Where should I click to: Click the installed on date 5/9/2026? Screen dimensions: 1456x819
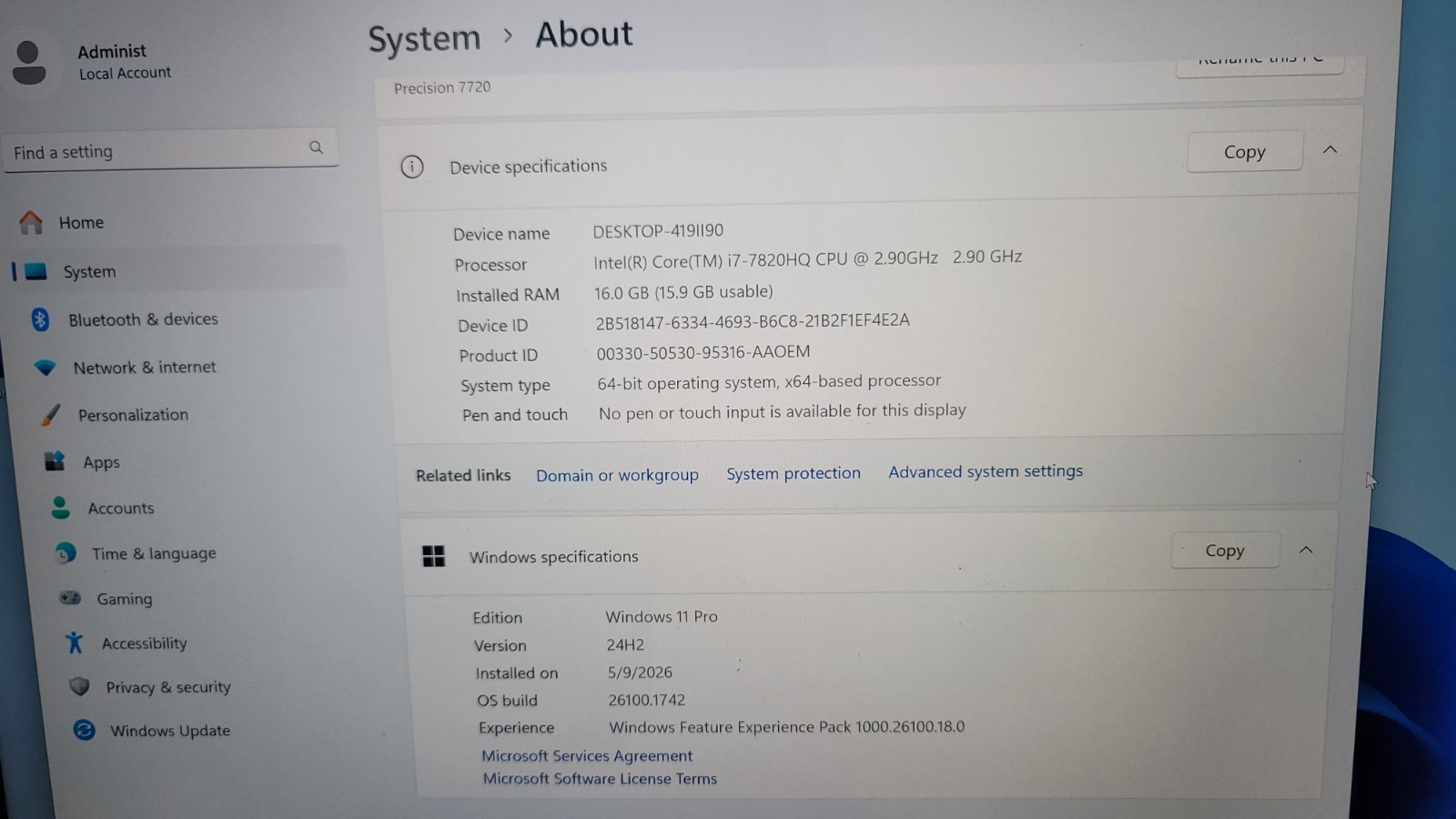click(640, 672)
